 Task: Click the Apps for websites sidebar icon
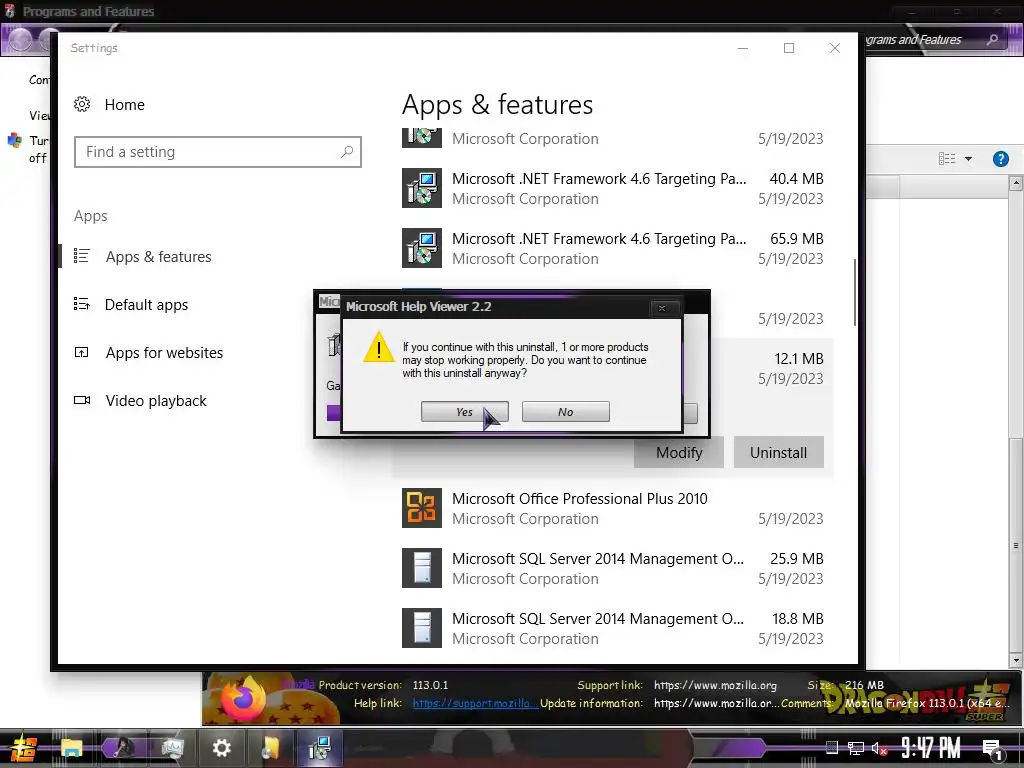click(82, 353)
